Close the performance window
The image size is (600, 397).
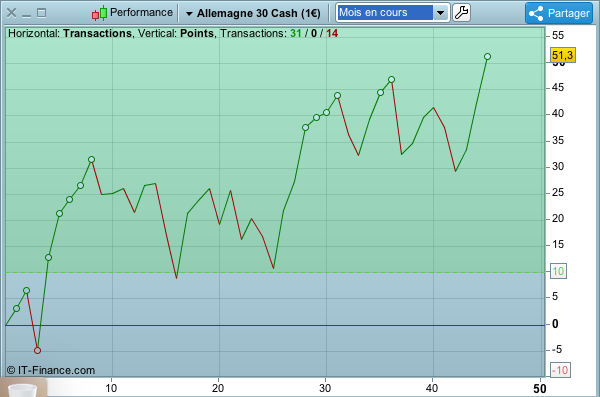click(x=11, y=13)
